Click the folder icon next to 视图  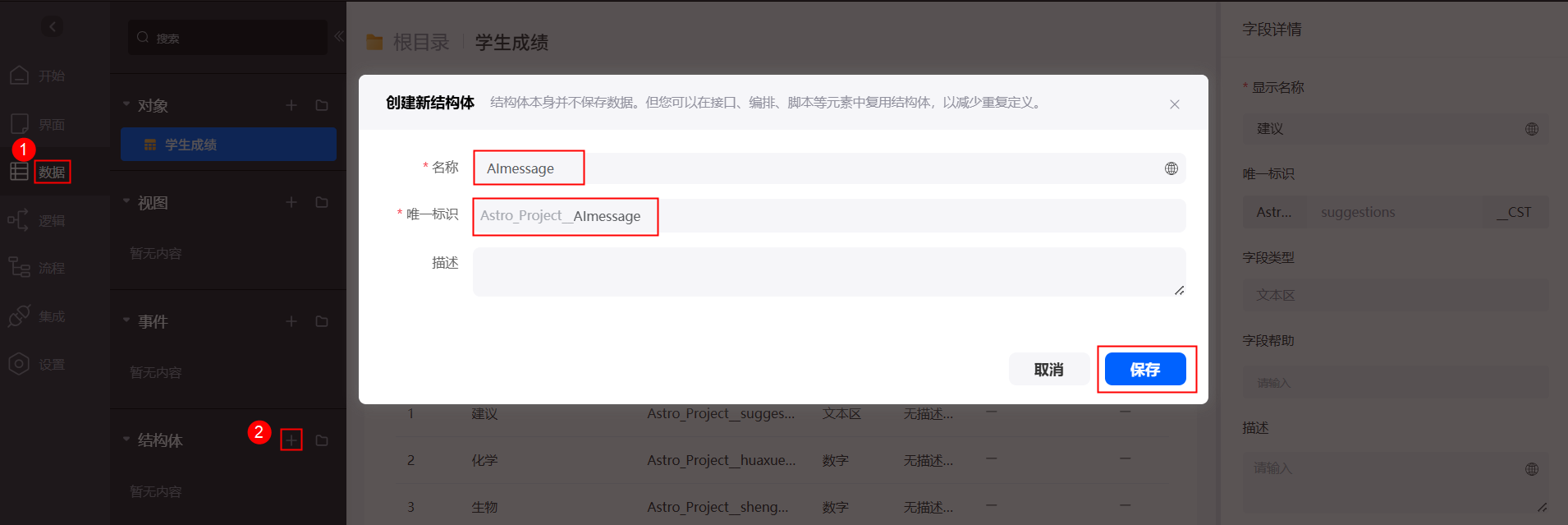(322, 202)
